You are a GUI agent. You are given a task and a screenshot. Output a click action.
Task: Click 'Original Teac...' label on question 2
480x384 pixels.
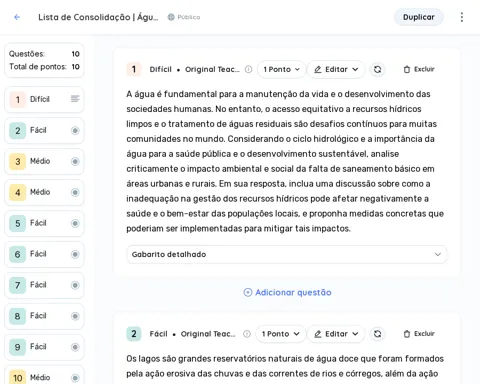click(x=208, y=334)
